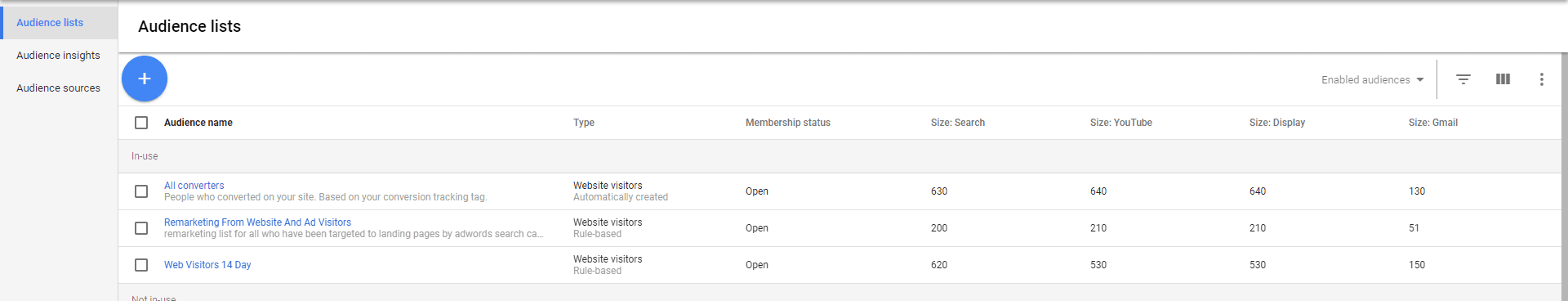Image resolution: width=1568 pixels, height=301 pixels.
Task: Sort by Membership status column header
Action: point(788,123)
